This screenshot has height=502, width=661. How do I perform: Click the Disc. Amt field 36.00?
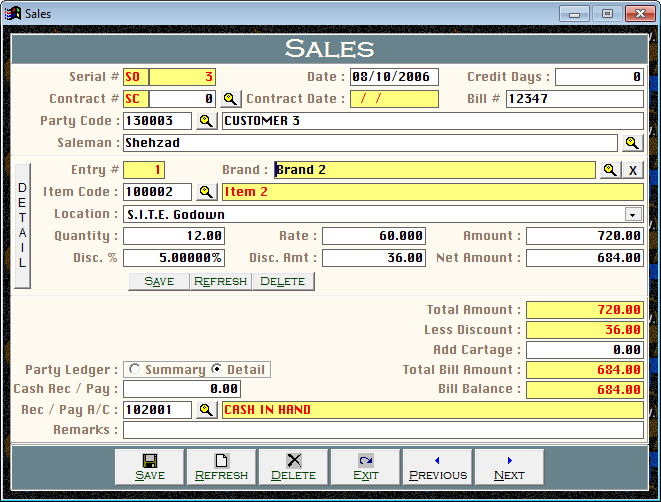pos(374,258)
